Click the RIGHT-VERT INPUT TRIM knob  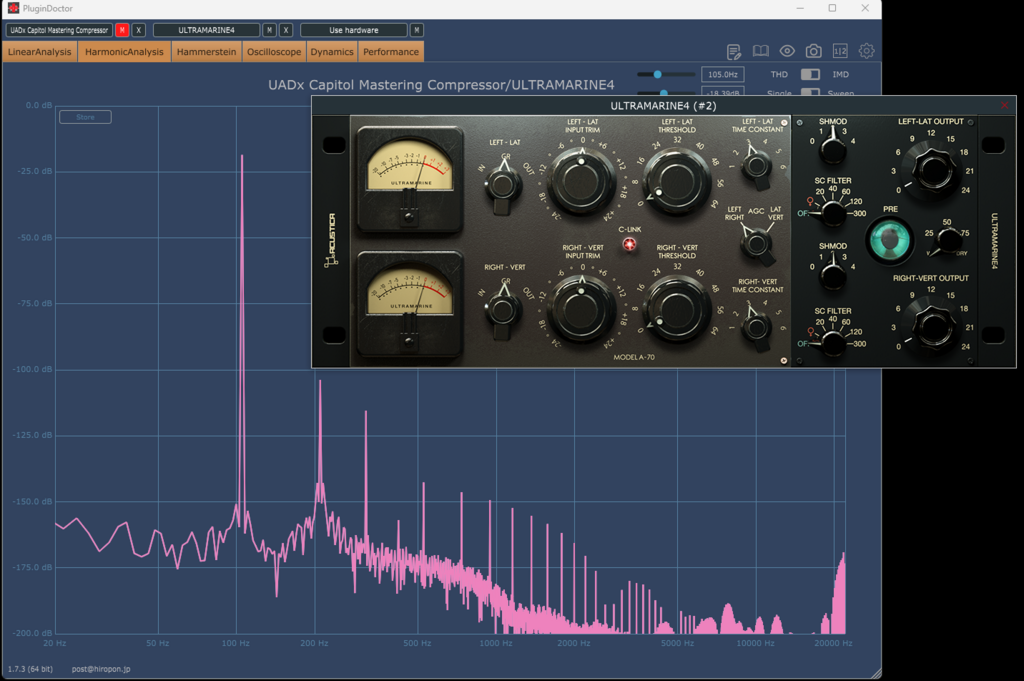(581, 309)
